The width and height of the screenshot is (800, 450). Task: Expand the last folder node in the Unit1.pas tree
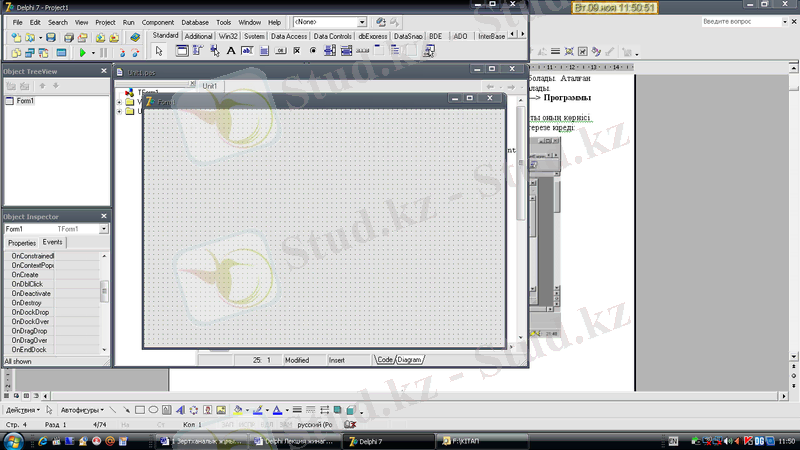tap(119, 111)
